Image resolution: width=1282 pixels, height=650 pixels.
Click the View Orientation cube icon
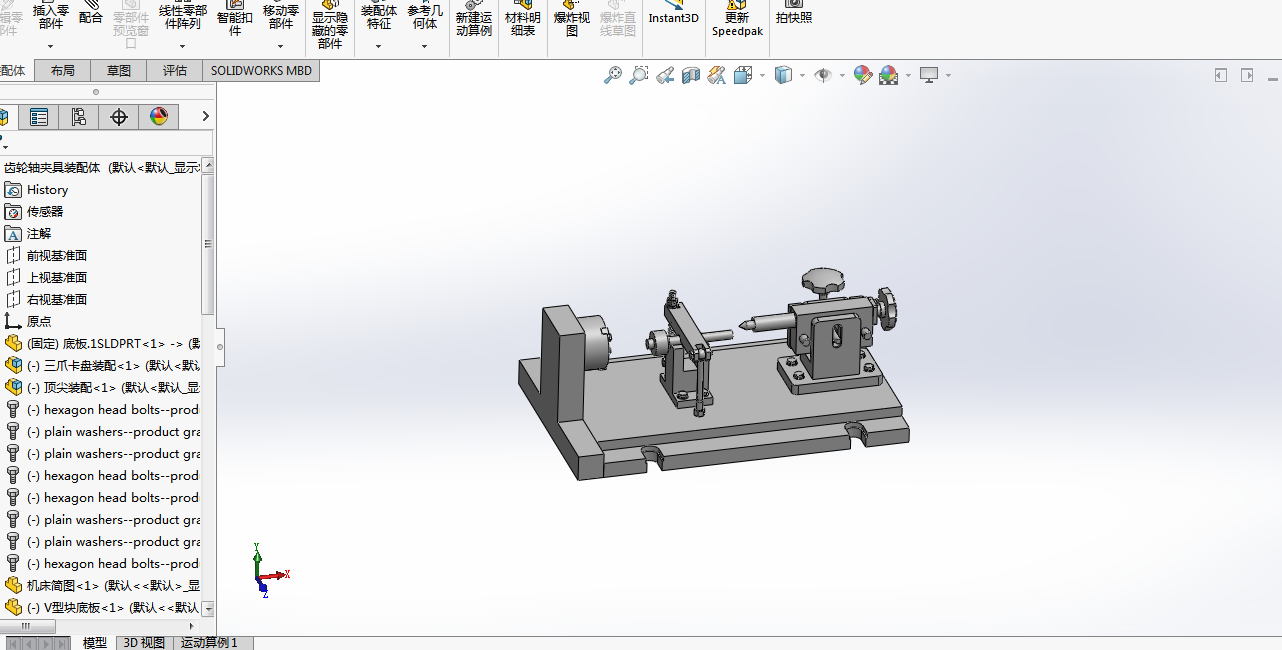[743, 75]
